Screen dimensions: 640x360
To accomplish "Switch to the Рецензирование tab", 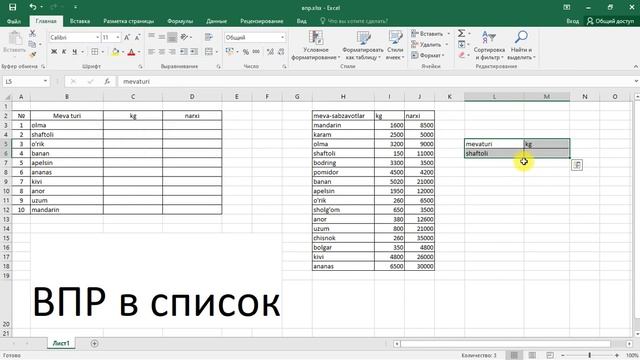I will tap(262, 21).
